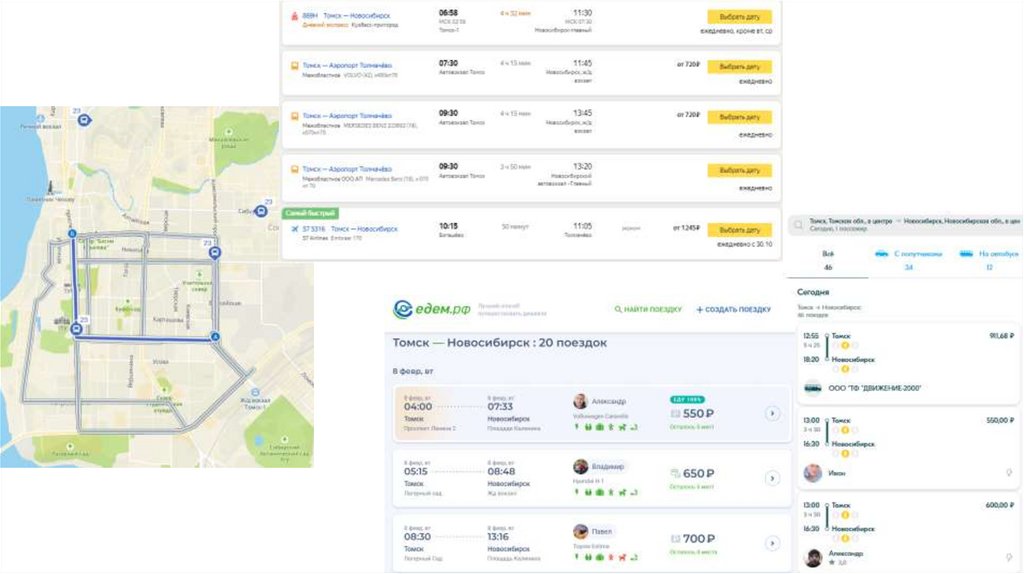Click the plane icon for flight S7 5316

tap(294, 229)
